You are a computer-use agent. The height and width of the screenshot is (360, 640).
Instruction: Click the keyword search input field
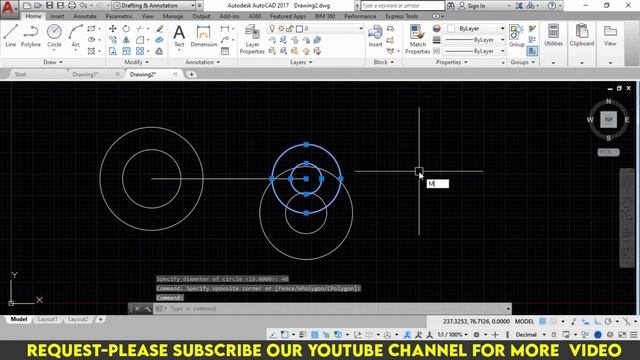(402, 6)
